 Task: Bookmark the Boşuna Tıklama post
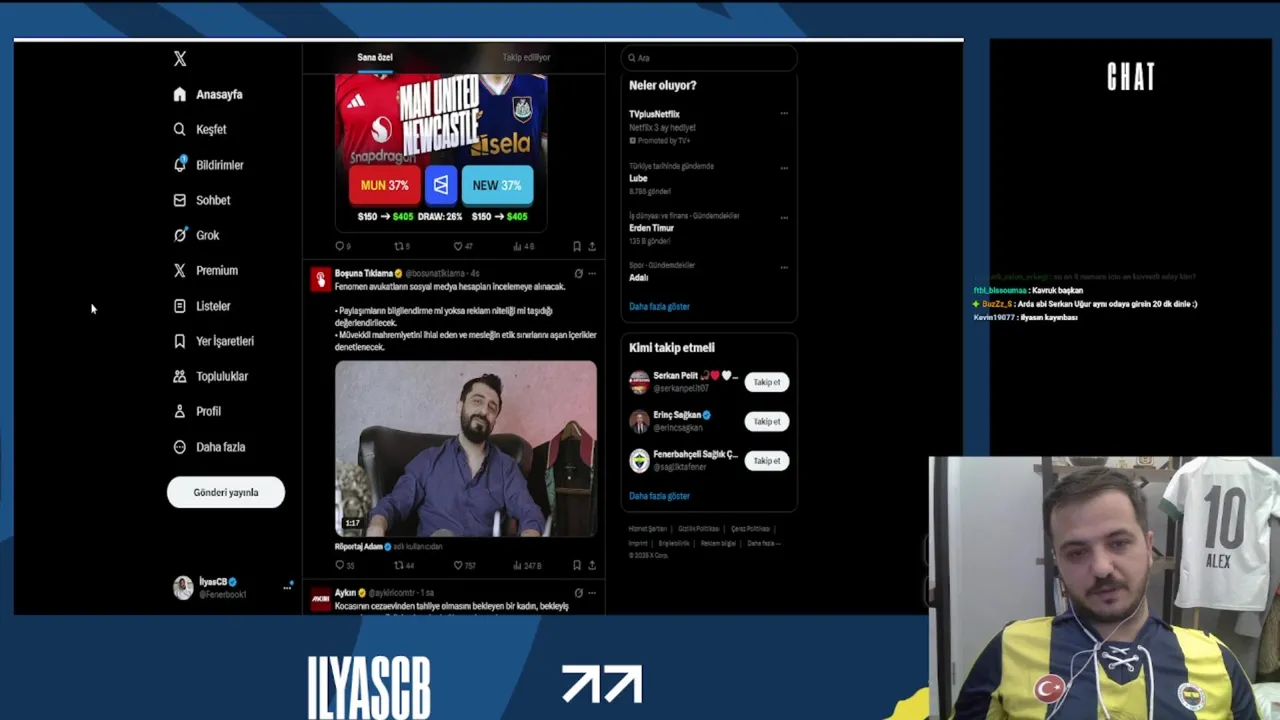click(577, 565)
